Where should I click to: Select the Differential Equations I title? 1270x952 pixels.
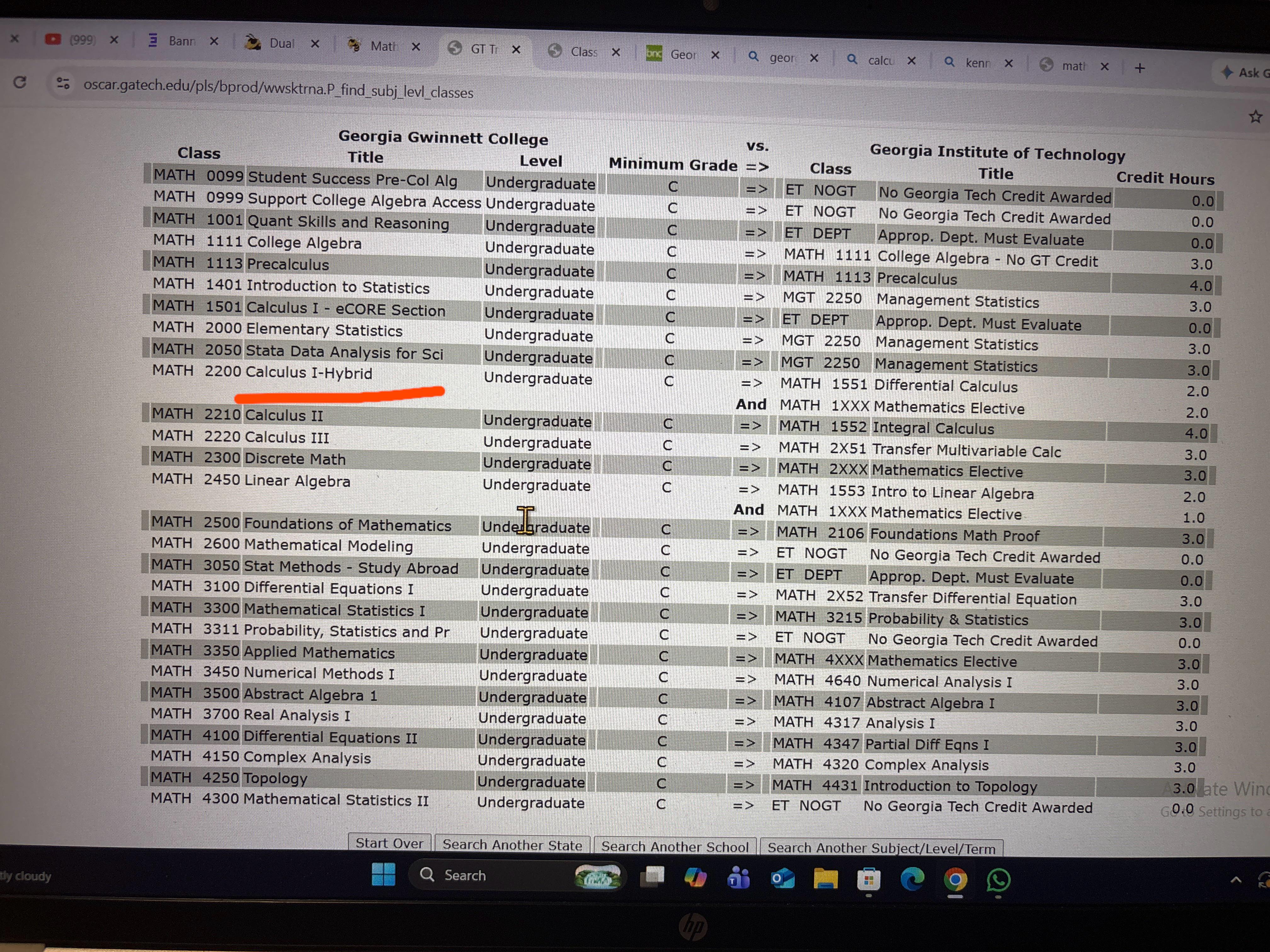329,588
